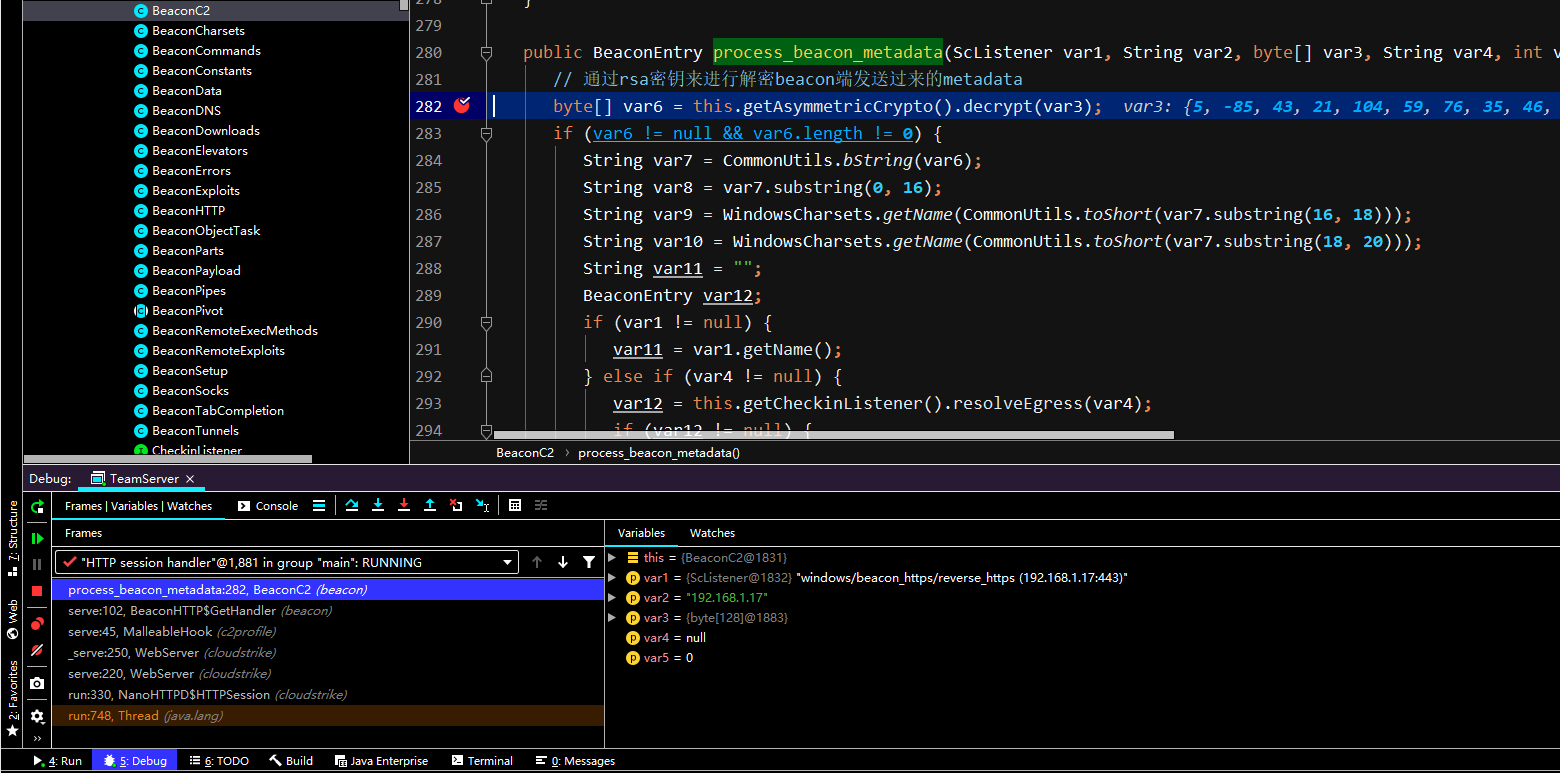
Task: Open Evaluate Expression calculator icon
Action: [515, 505]
